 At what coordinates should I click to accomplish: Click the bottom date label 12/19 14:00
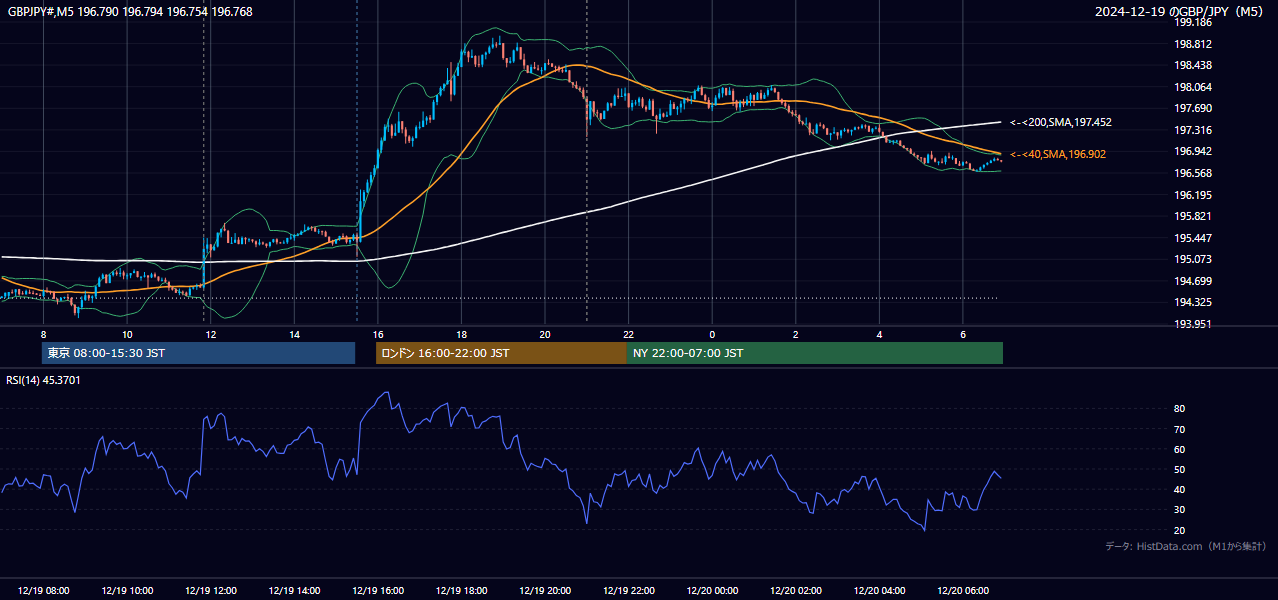[294, 591]
